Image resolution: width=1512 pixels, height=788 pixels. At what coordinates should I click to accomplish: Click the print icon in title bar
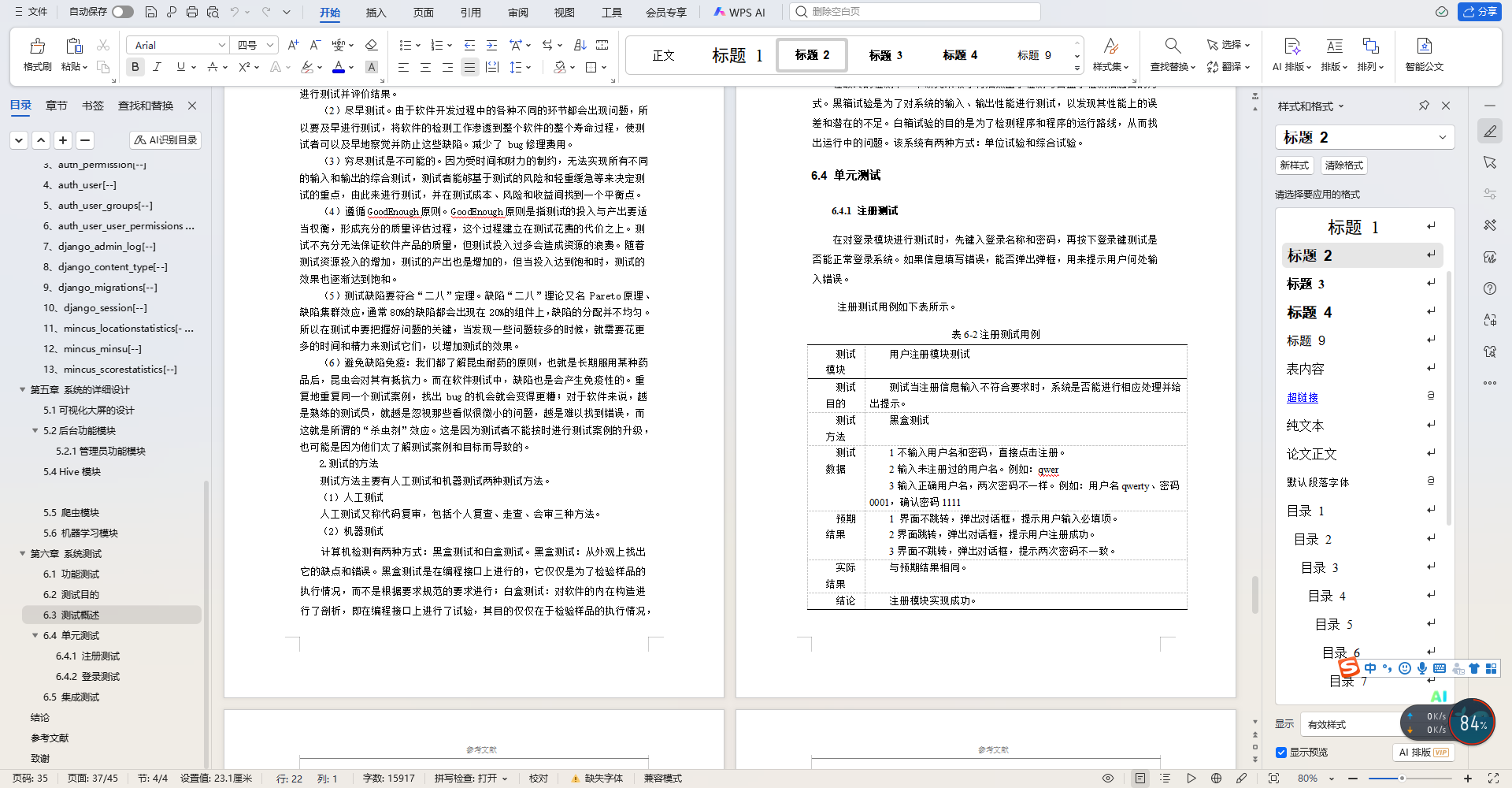pyautogui.click(x=192, y=12)
